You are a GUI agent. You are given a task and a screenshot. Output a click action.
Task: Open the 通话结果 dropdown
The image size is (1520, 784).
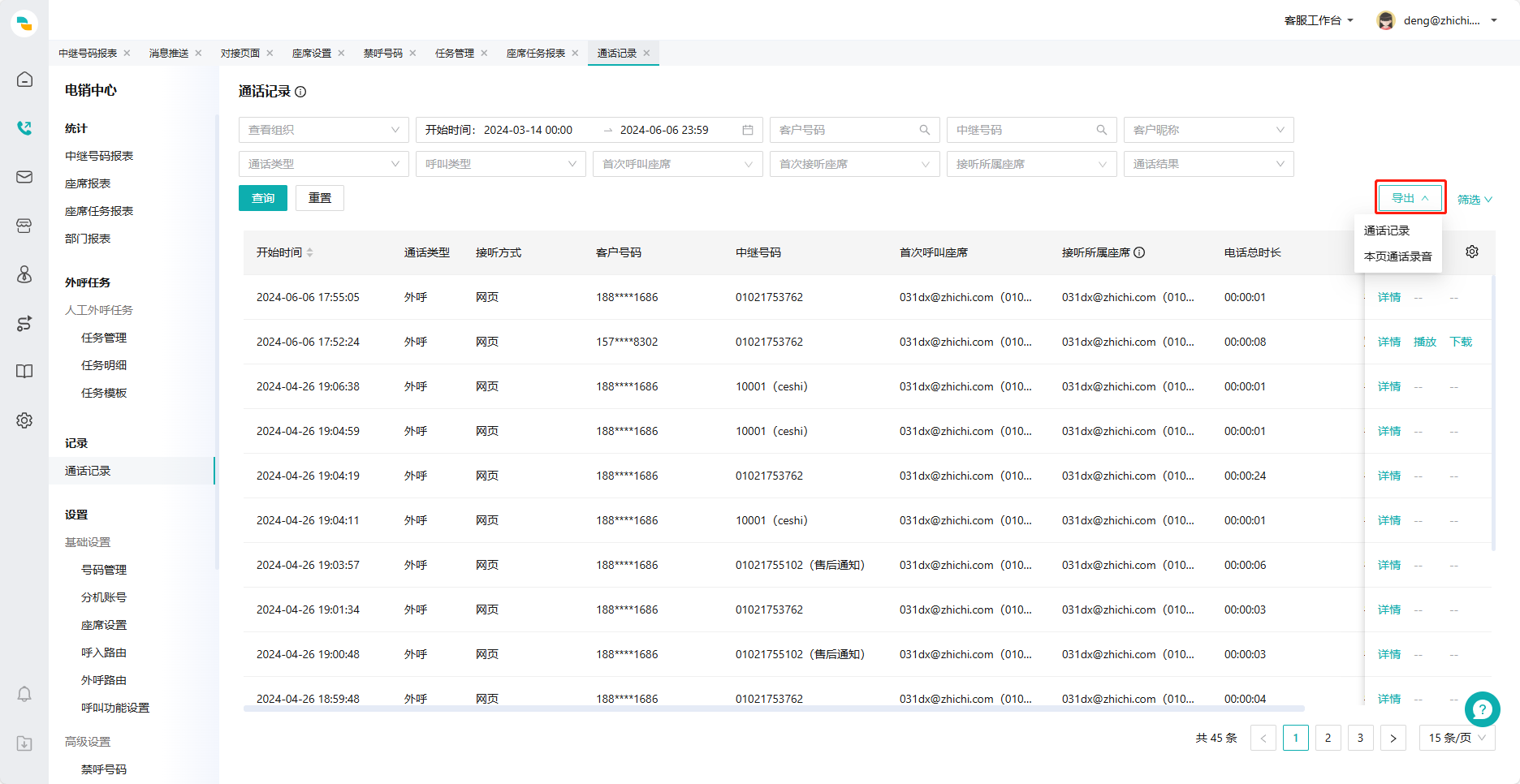1209,164
